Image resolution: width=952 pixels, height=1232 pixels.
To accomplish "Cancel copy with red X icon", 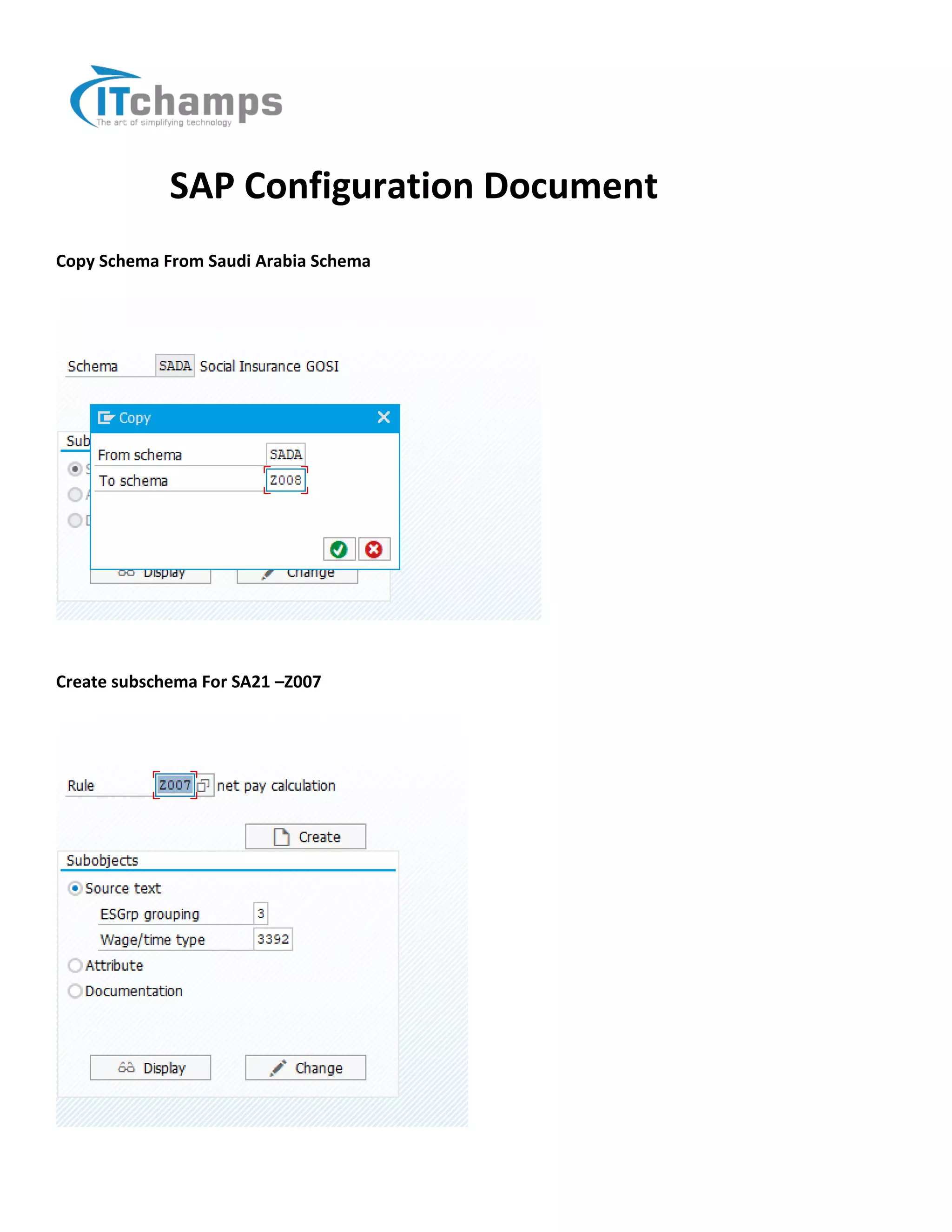I will (x=374, y=549).
